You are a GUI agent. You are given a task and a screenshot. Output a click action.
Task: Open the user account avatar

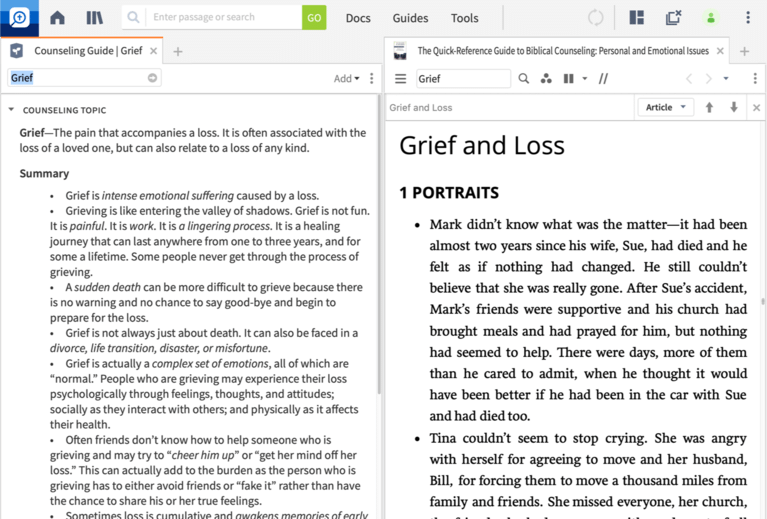711,18
